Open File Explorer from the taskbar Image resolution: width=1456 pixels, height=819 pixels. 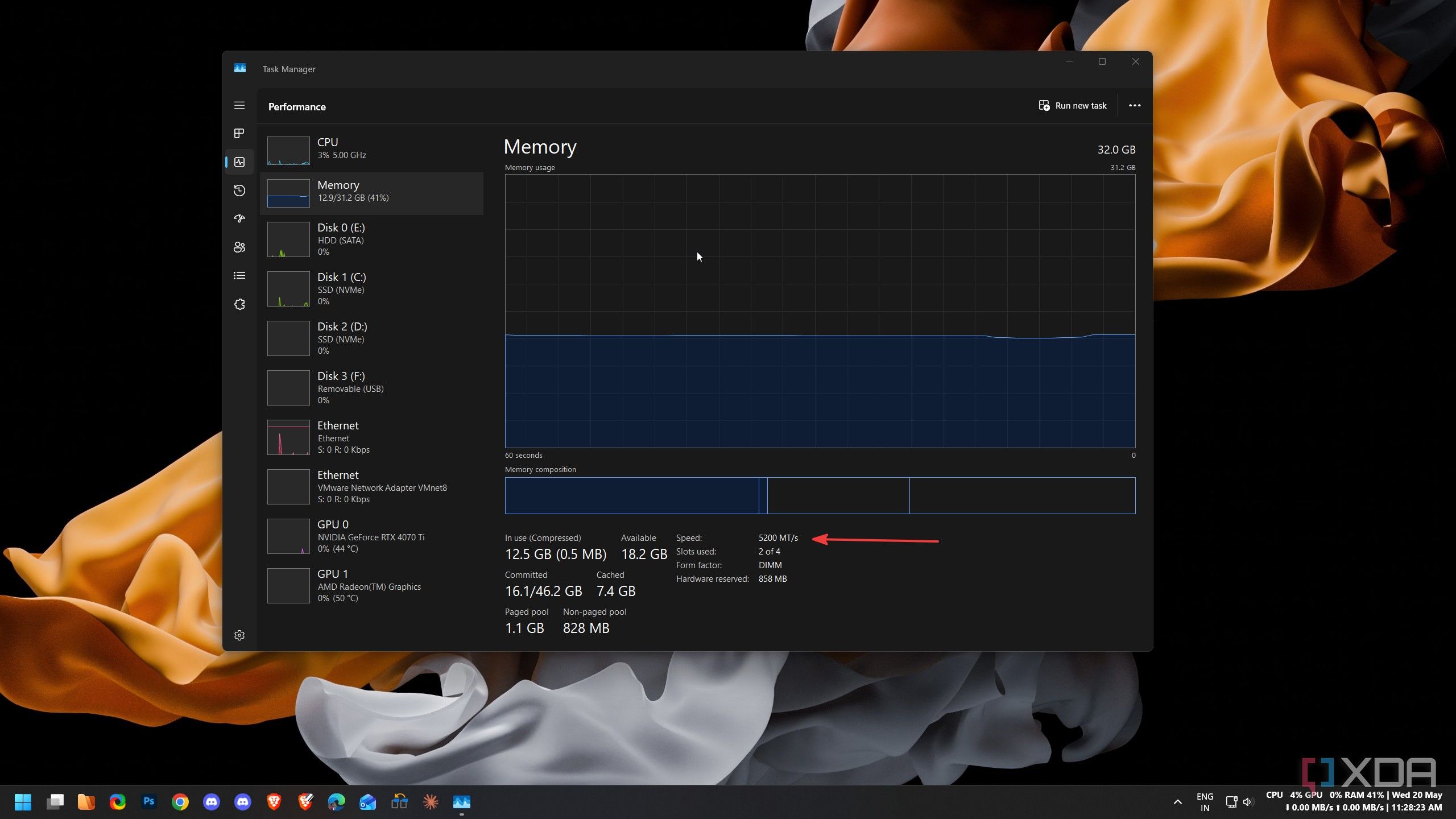86,802
